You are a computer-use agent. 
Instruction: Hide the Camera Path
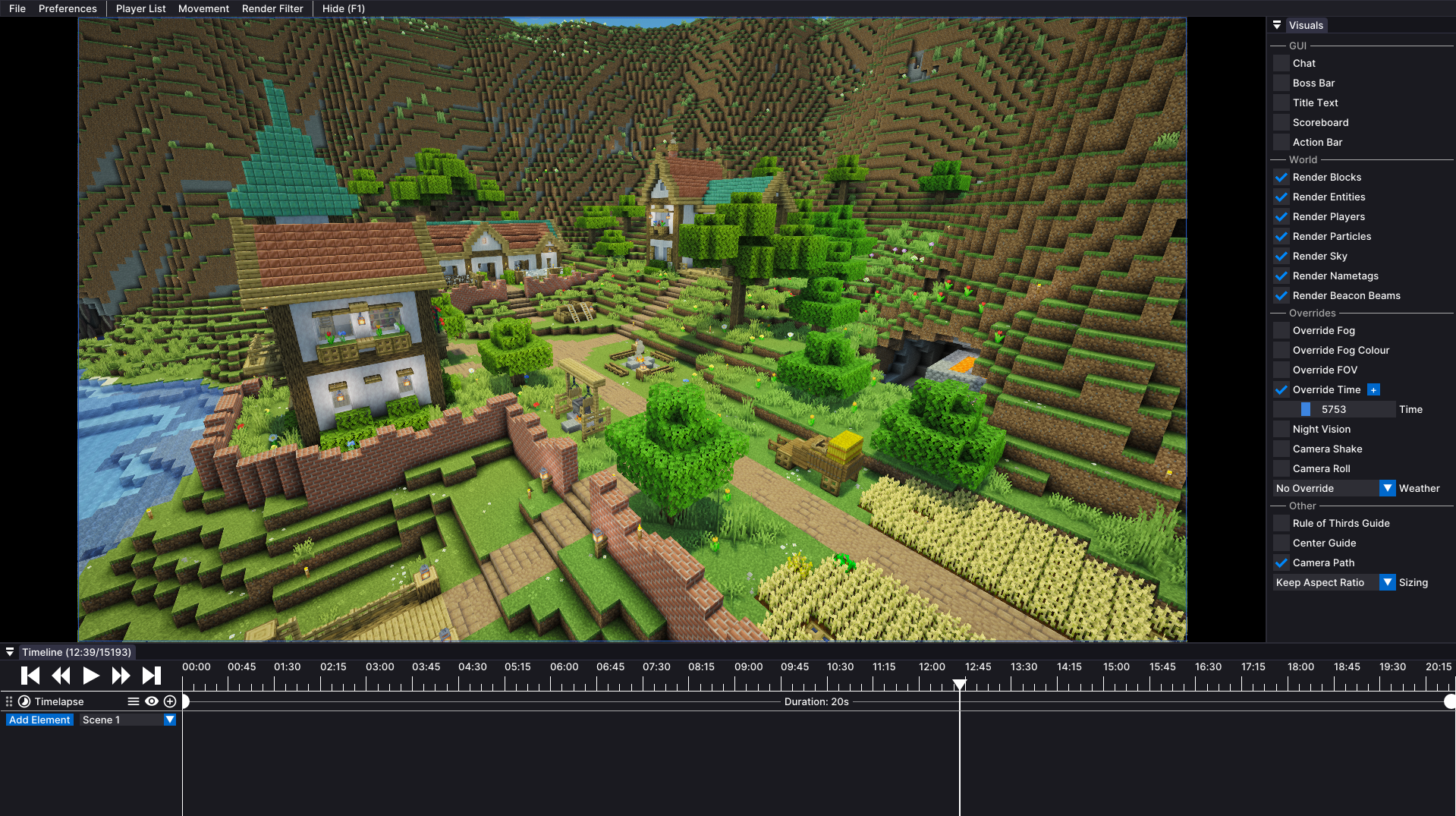tap(1281, 562)
